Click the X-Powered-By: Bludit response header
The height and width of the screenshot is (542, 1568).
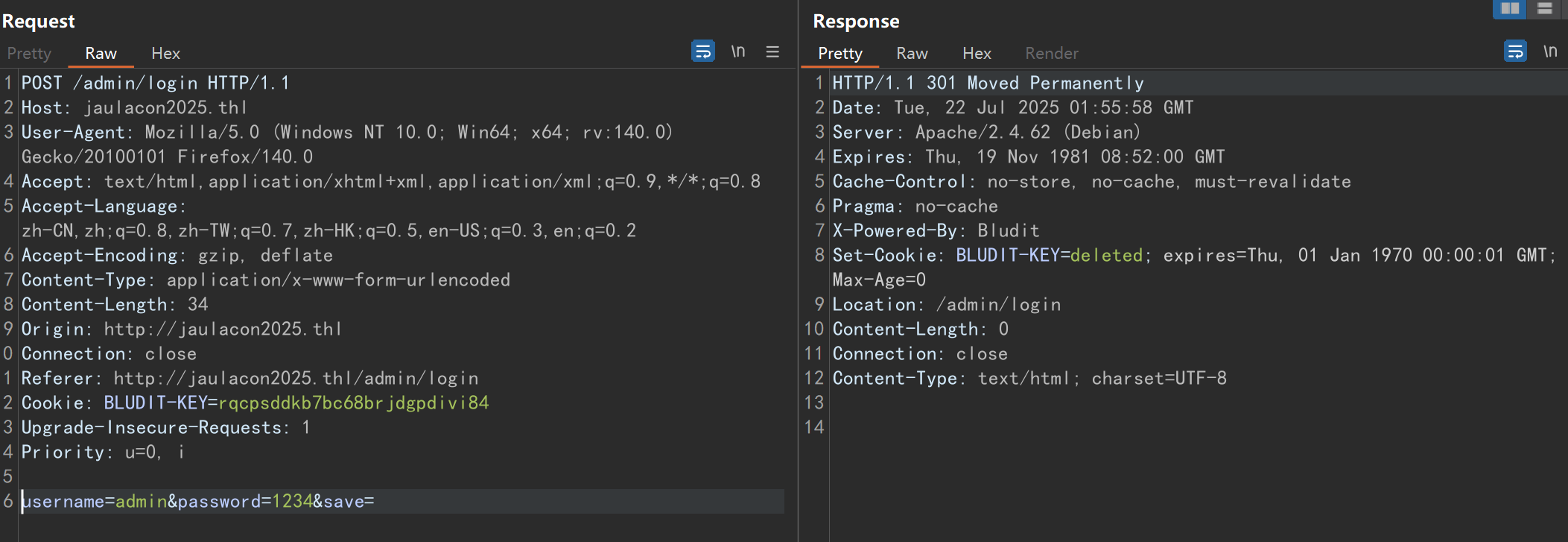(936, 230)
